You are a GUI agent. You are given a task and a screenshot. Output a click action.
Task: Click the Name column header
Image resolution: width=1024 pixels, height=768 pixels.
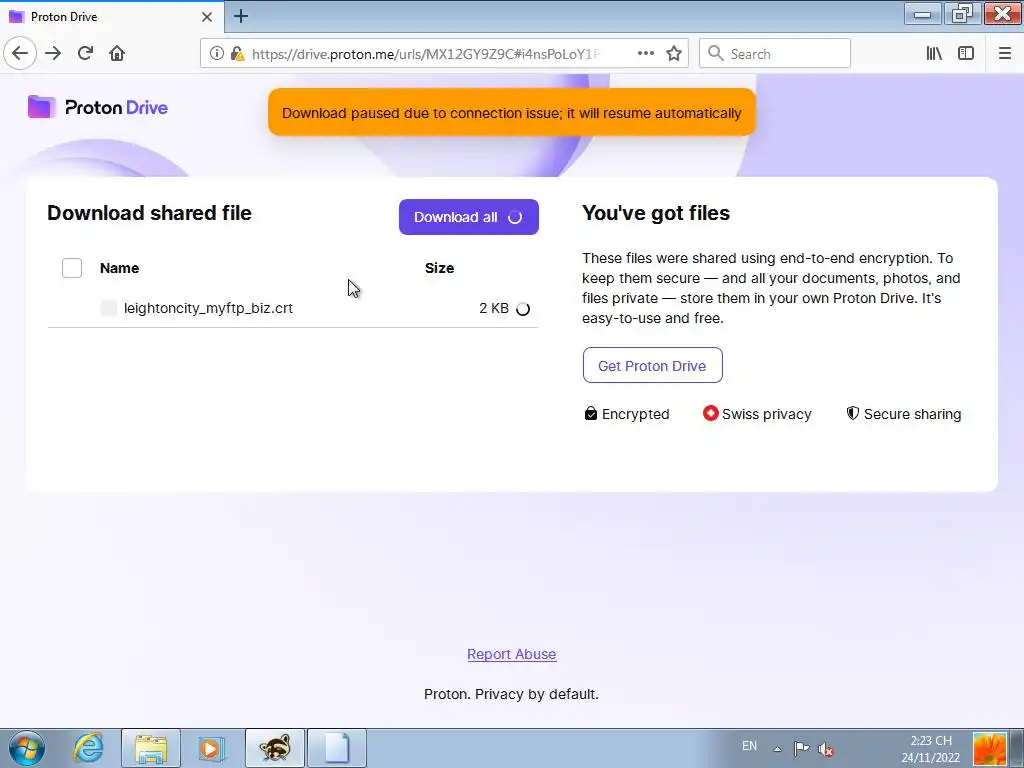[x=120, y=268]
